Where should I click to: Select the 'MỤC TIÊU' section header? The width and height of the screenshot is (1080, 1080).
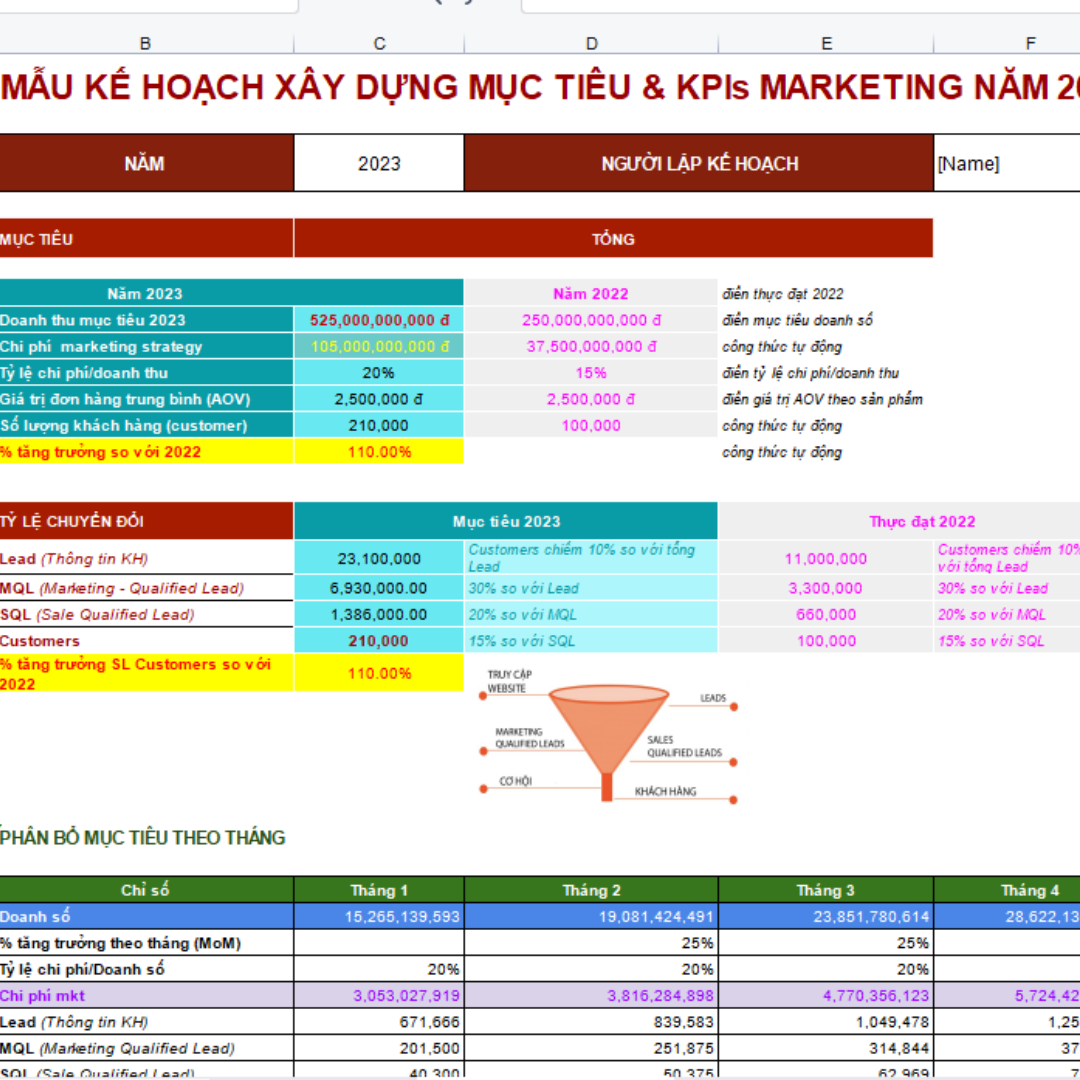click(146, 238)
